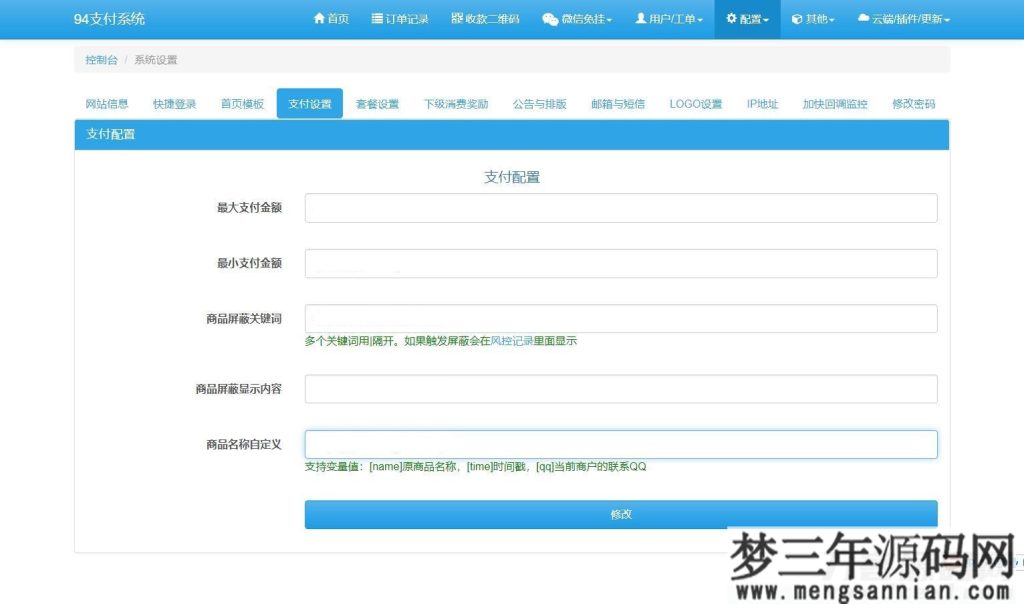Select the LOGO设置 tab

tap(695, 103)
